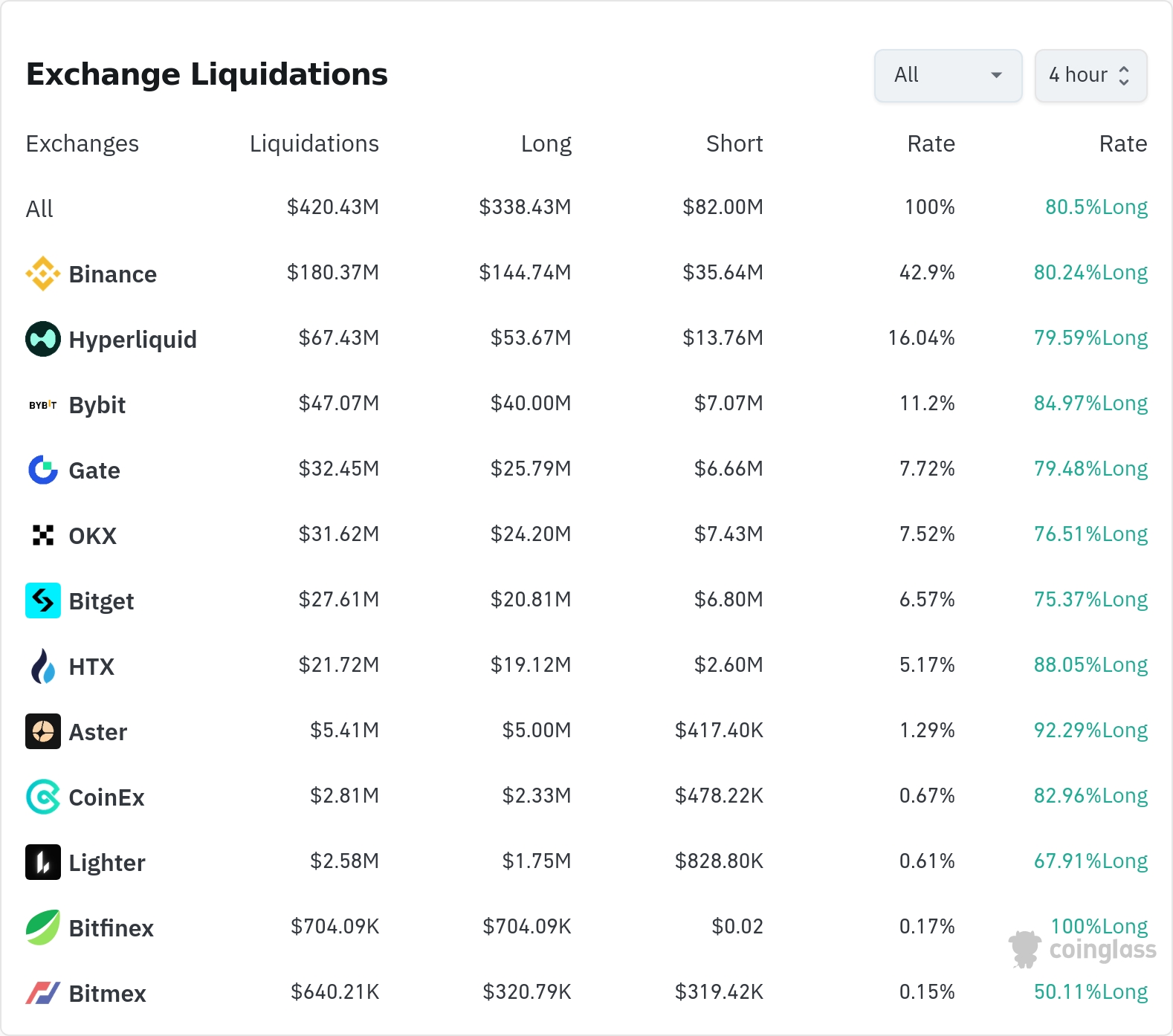Sort by the Long column header
1173x1036 pixels.
546,143
